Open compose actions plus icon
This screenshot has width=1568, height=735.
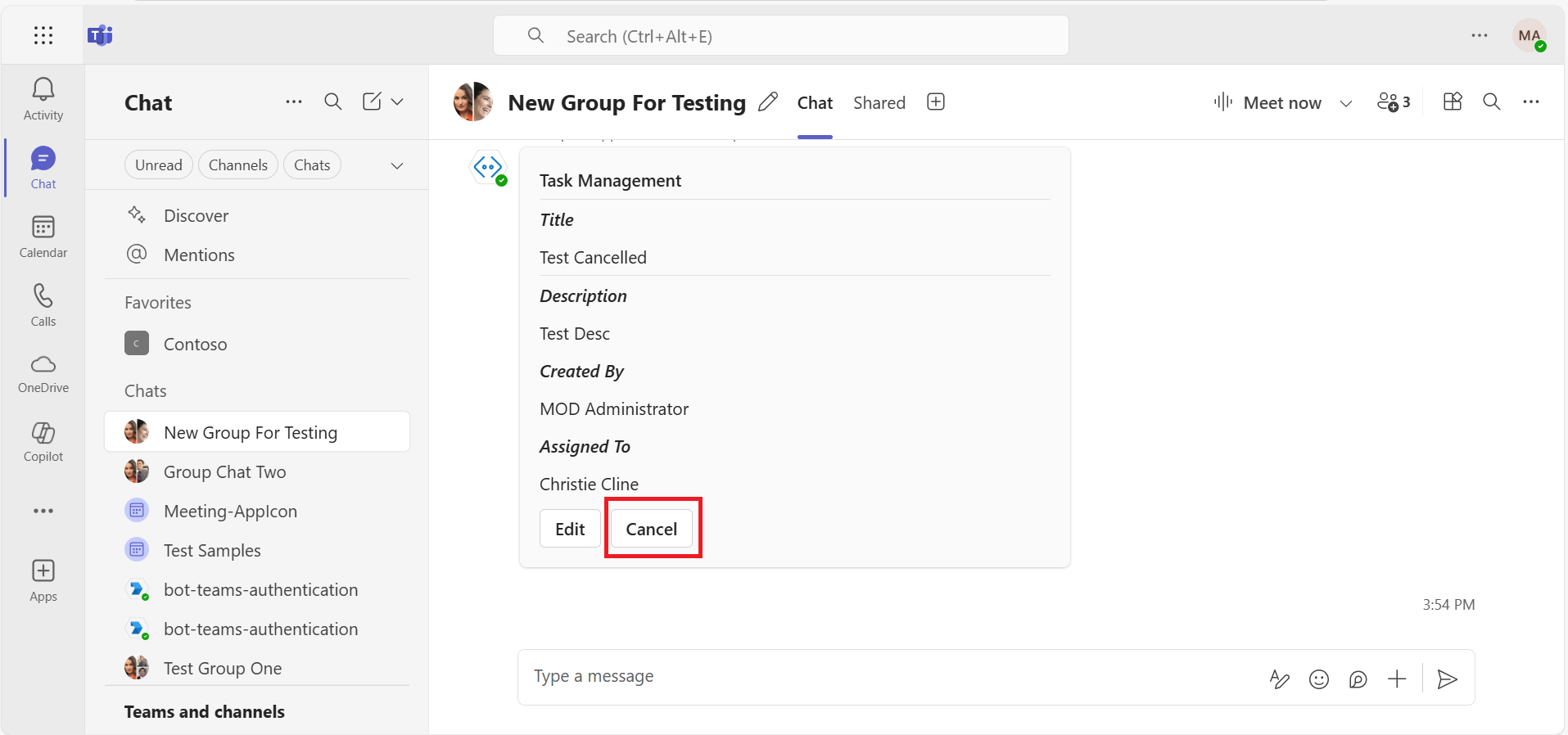click(1397, 679)
